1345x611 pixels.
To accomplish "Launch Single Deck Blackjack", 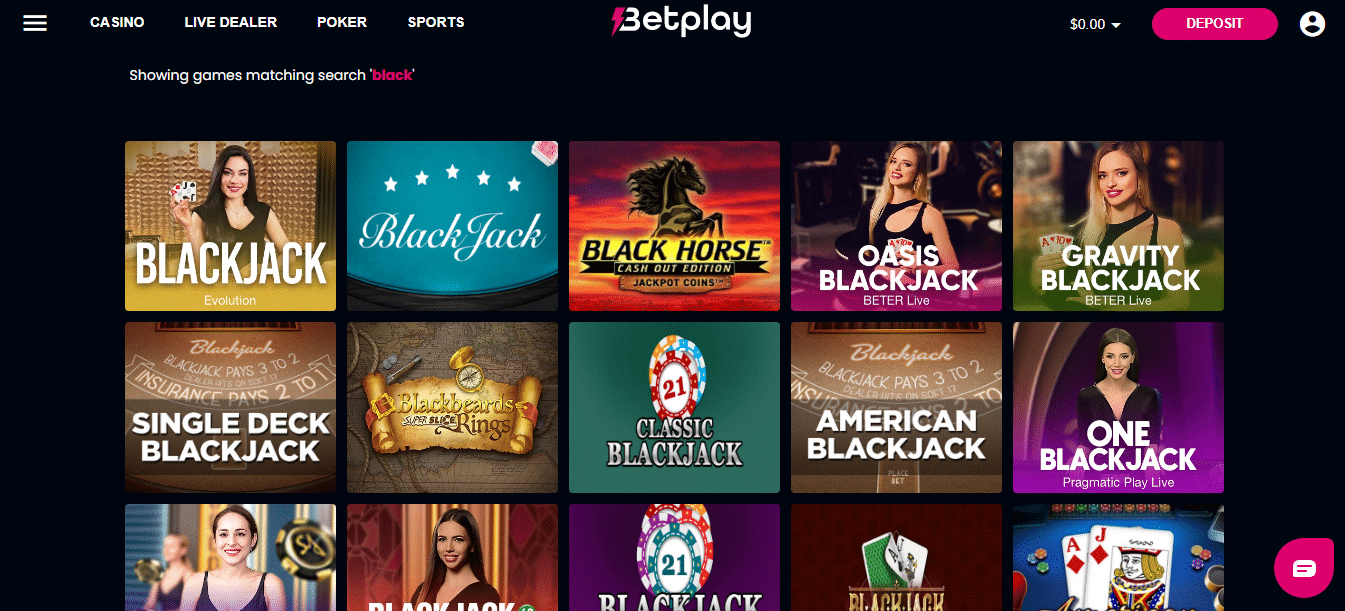I will click(230, 408).
